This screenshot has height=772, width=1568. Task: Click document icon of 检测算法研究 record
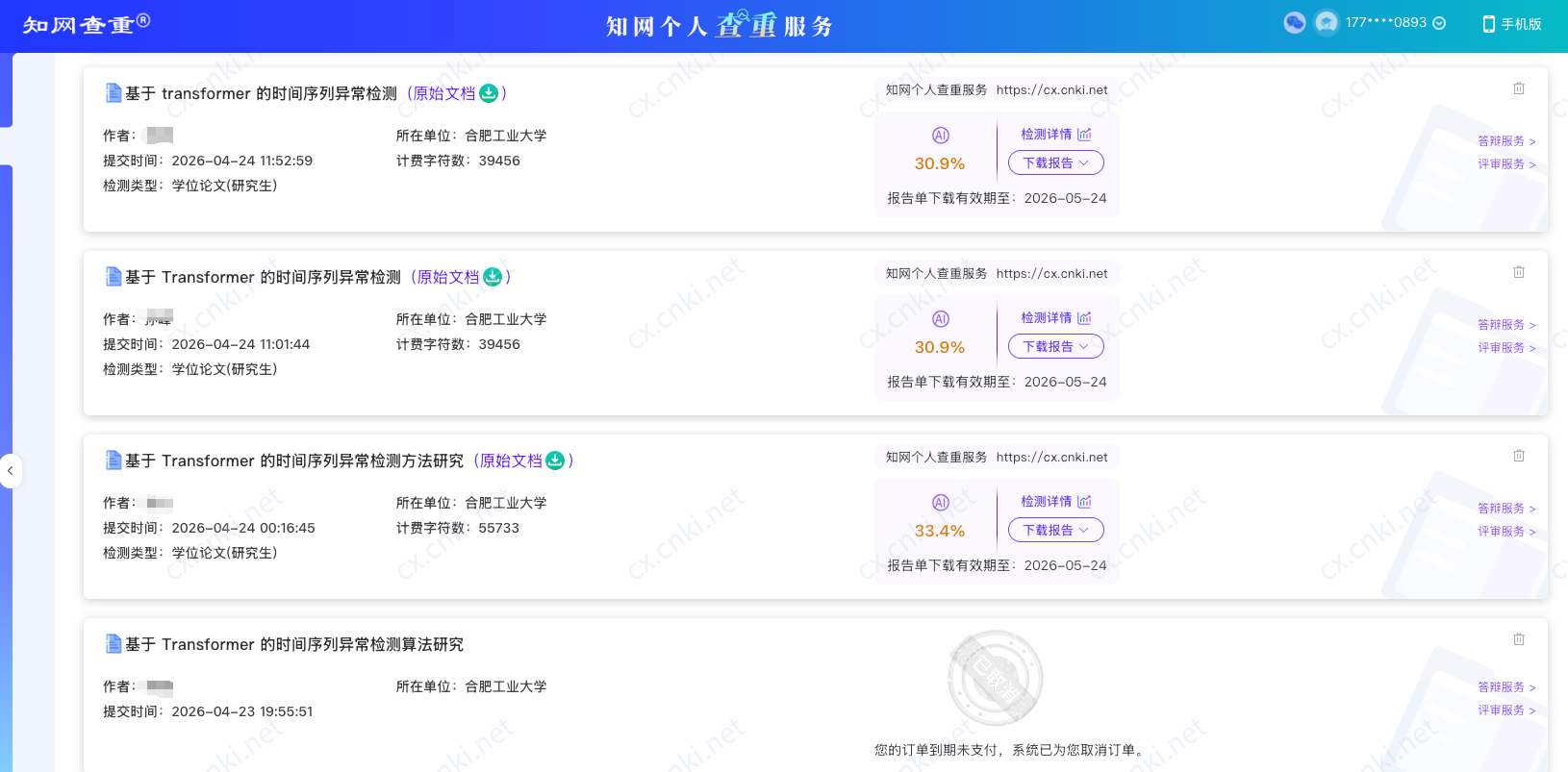tap(114, 644)
